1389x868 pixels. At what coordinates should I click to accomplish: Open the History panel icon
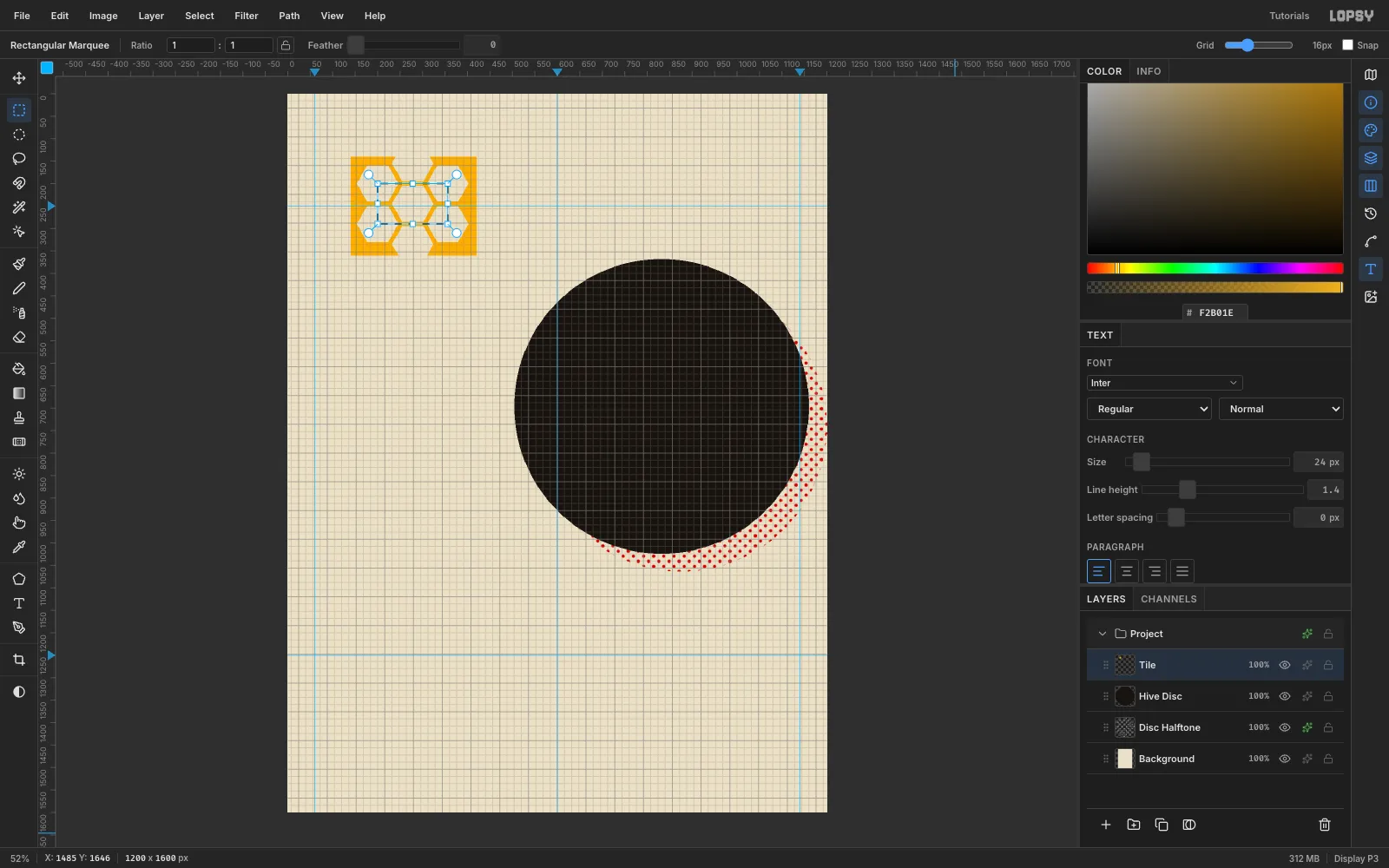point(1371,214)
